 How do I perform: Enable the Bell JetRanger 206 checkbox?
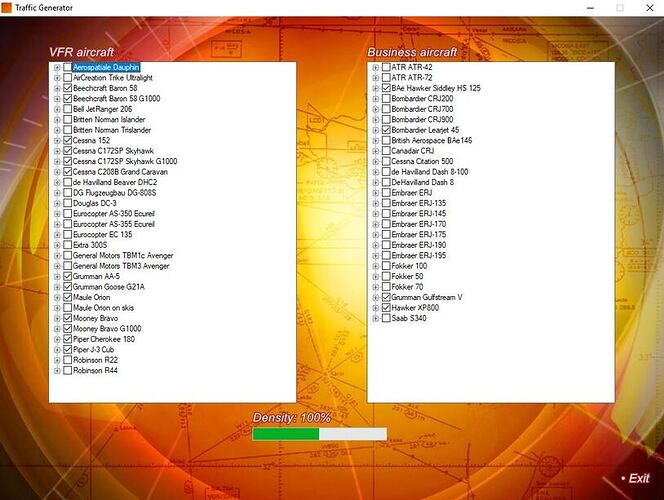coord(67,109)
